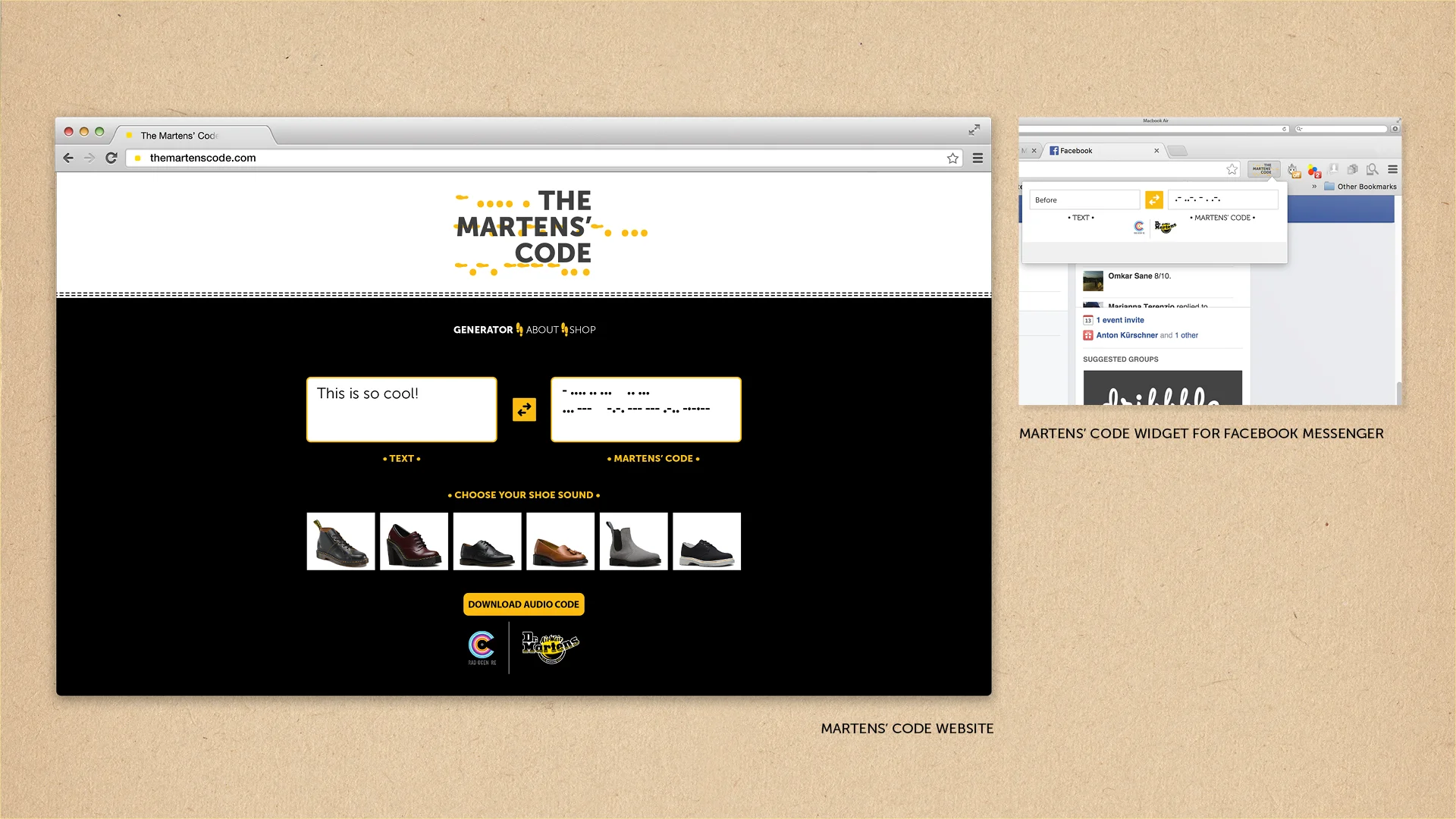Click the themartenscode.com address bar
Image resolution: width=1456 pixels, height=819 pixels.
[543, 158]
